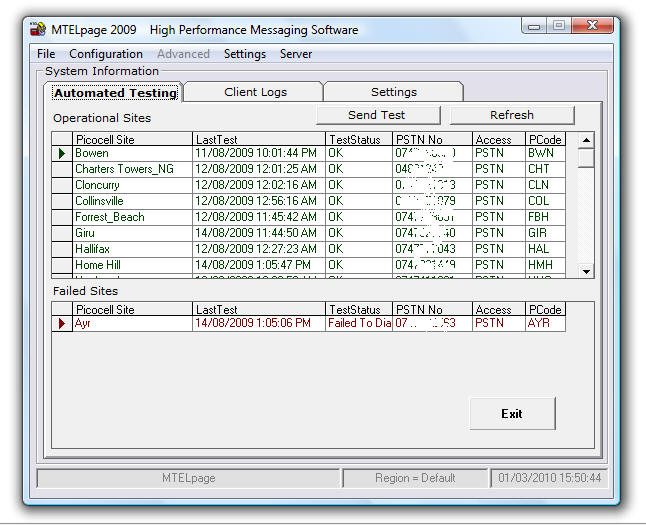Screen dimensions: 646x525
Task: Select the Giru site cell
Action: coord(132,234)
